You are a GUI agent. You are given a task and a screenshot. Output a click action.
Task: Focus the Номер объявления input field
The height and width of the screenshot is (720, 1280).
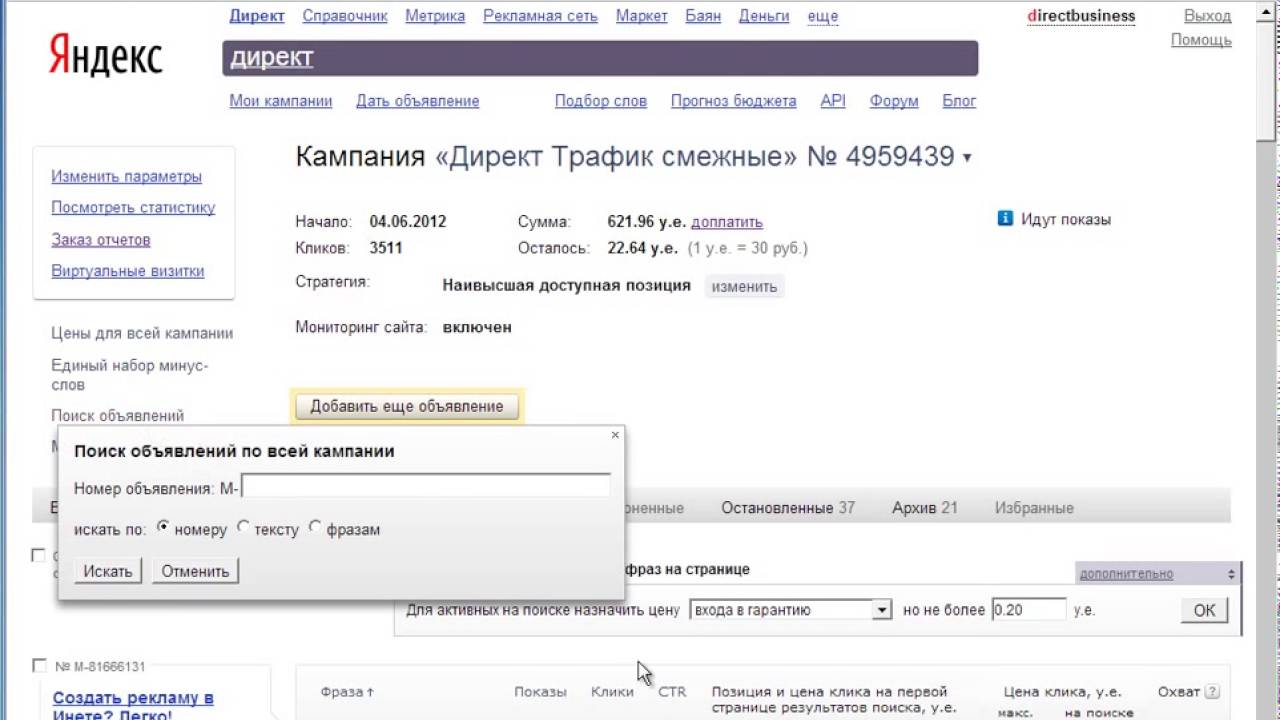point(426,486)
